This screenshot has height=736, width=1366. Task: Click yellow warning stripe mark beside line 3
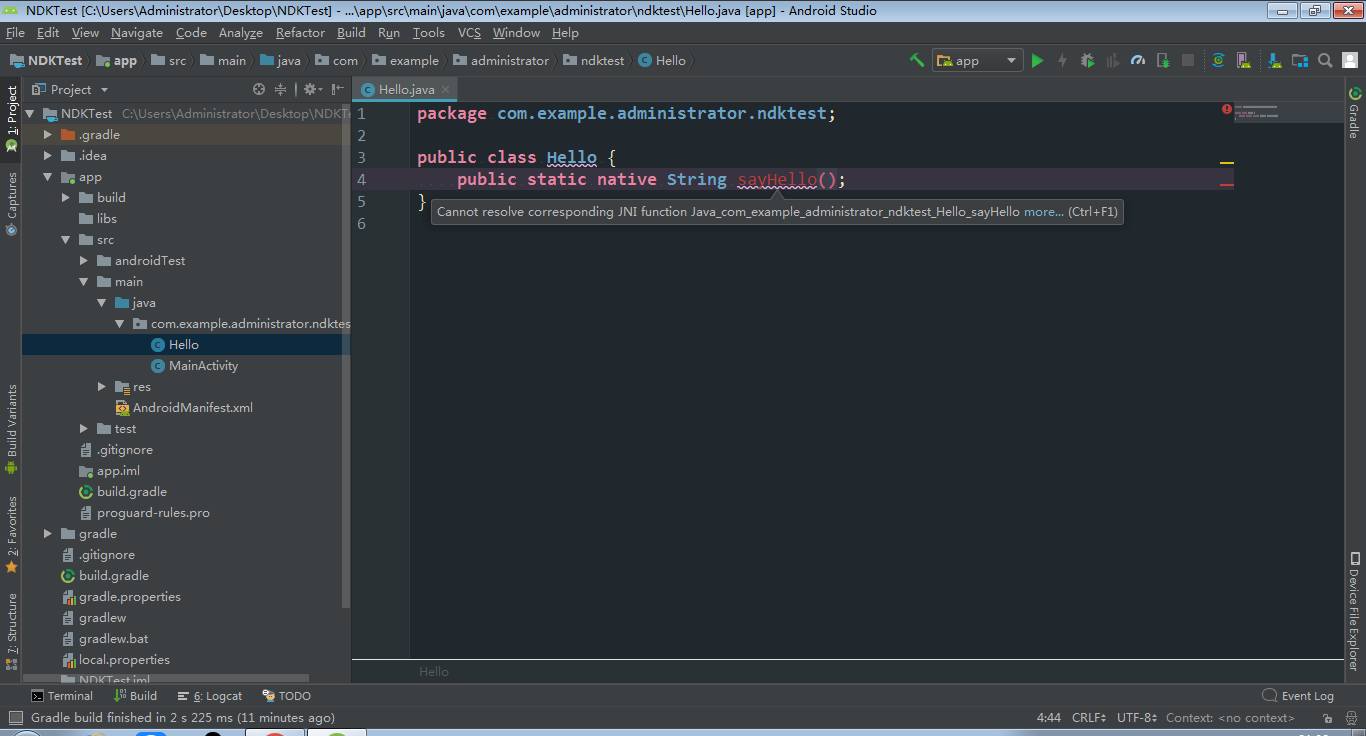pos(1227,162)
